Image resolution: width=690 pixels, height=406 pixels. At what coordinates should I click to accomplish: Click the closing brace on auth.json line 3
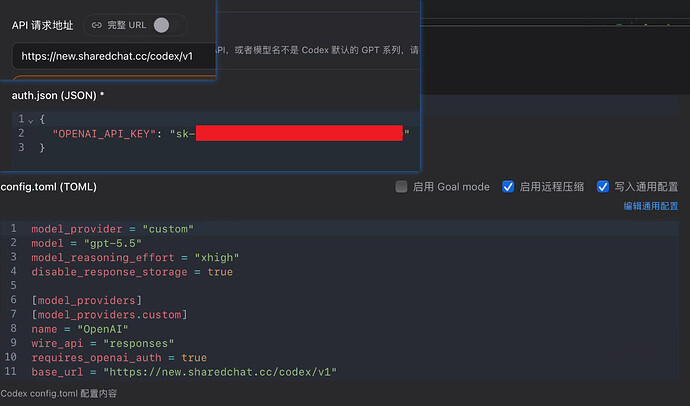pyautogui.click(x=42, y=148)
